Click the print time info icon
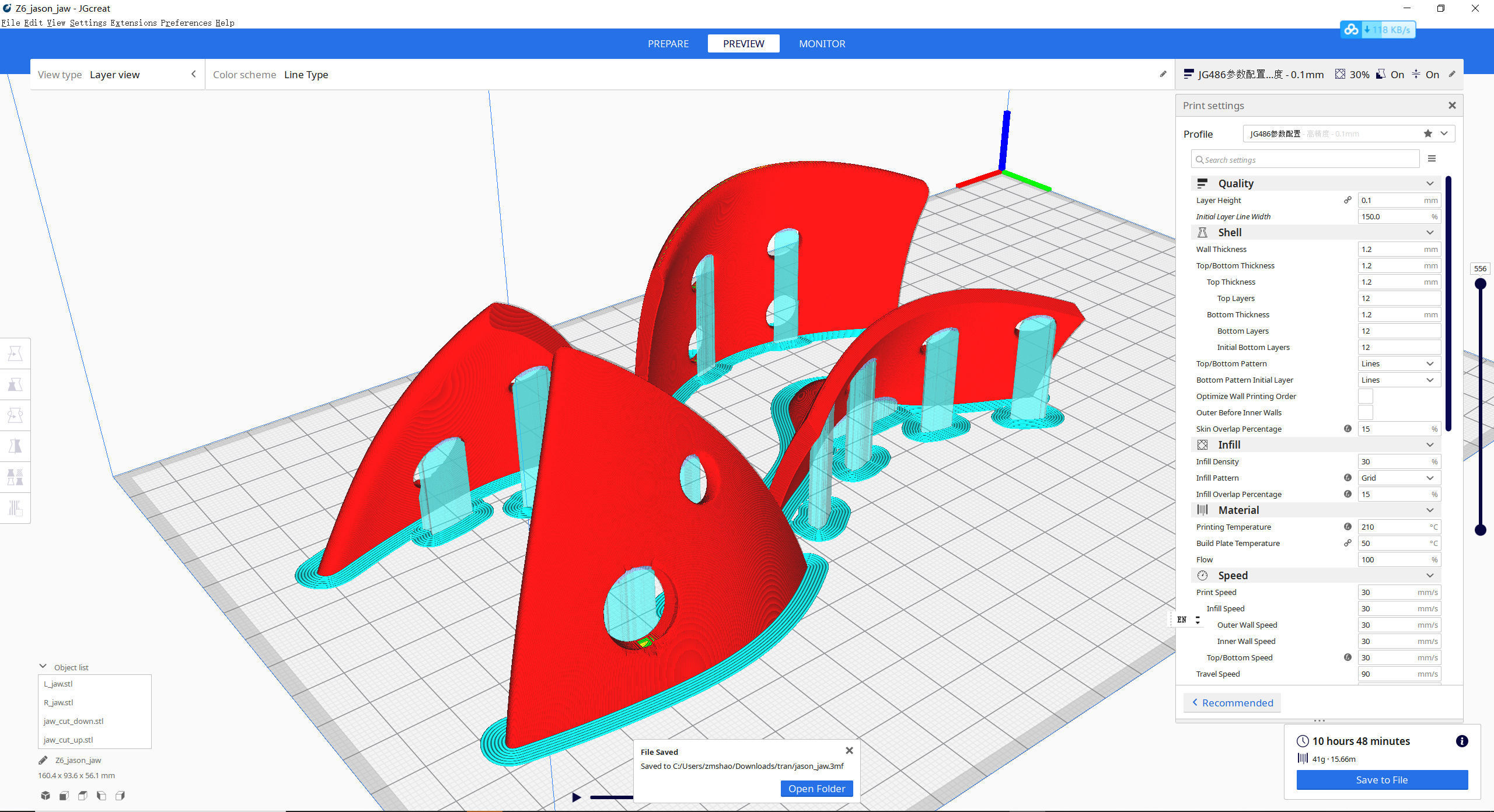Image resolution: width=1494 pixels, height=812 pixels. pos(1461,741)
